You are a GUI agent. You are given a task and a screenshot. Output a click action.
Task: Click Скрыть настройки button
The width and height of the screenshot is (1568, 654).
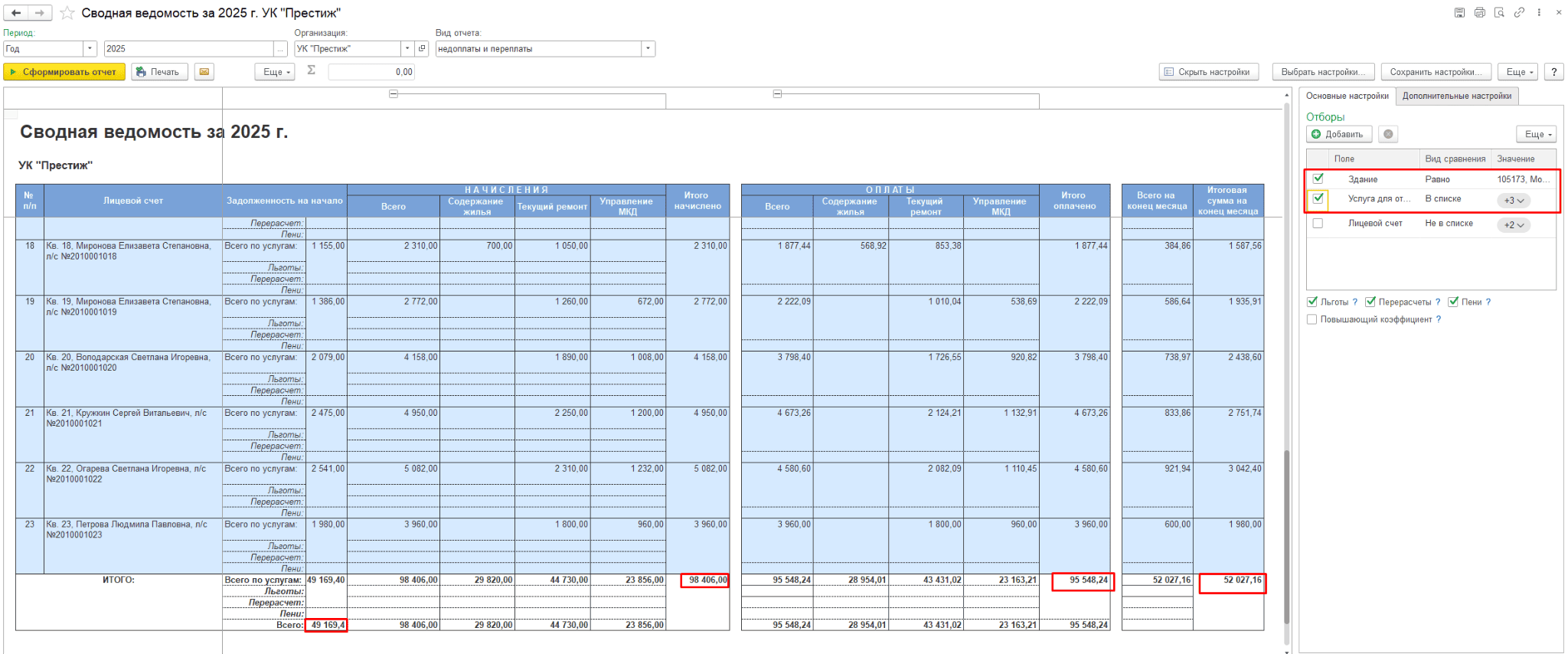click(x=1207, y=72)
